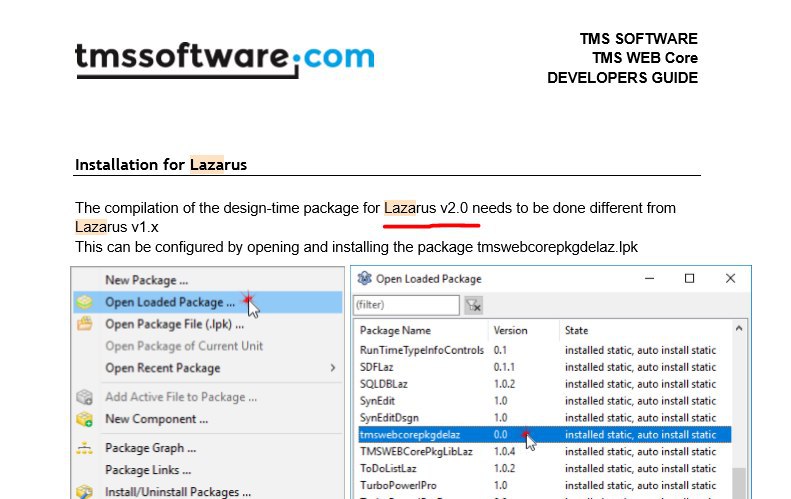Close the Open Loaded Package window

tap(730, 279)
